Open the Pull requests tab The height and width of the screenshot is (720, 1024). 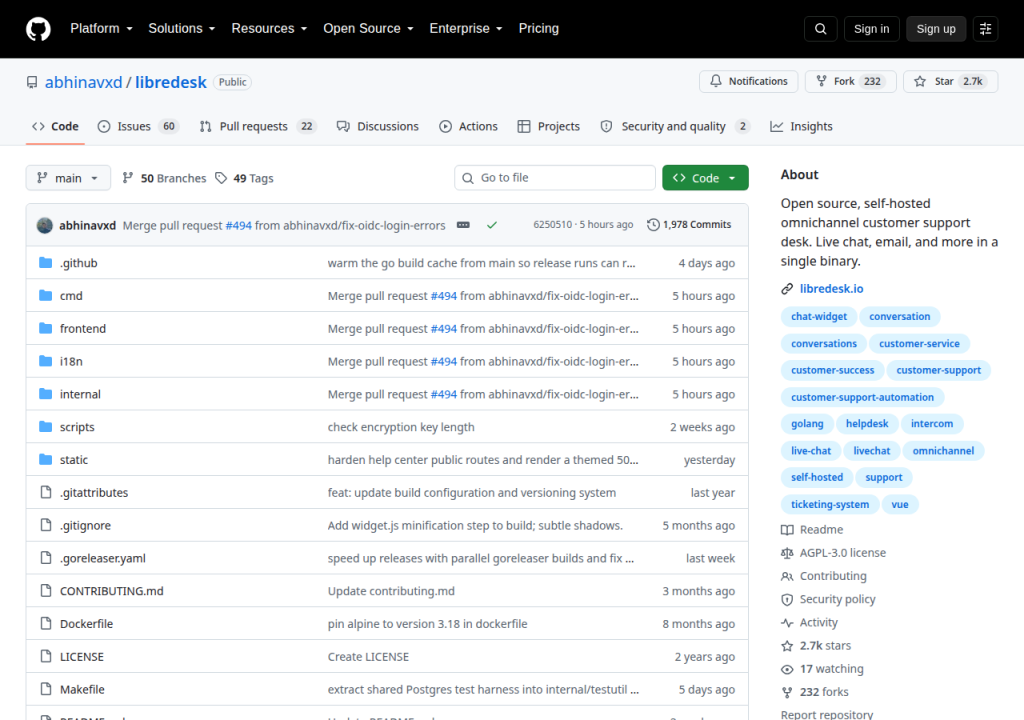click(257, 127)
